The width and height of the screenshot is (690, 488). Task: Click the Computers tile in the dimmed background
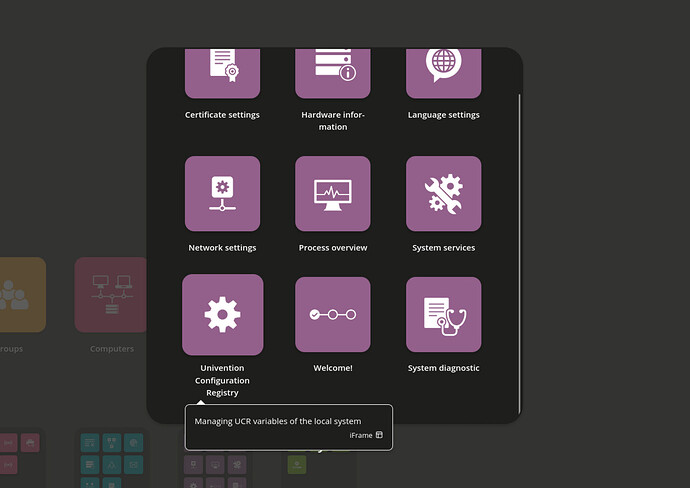[110, 295]
